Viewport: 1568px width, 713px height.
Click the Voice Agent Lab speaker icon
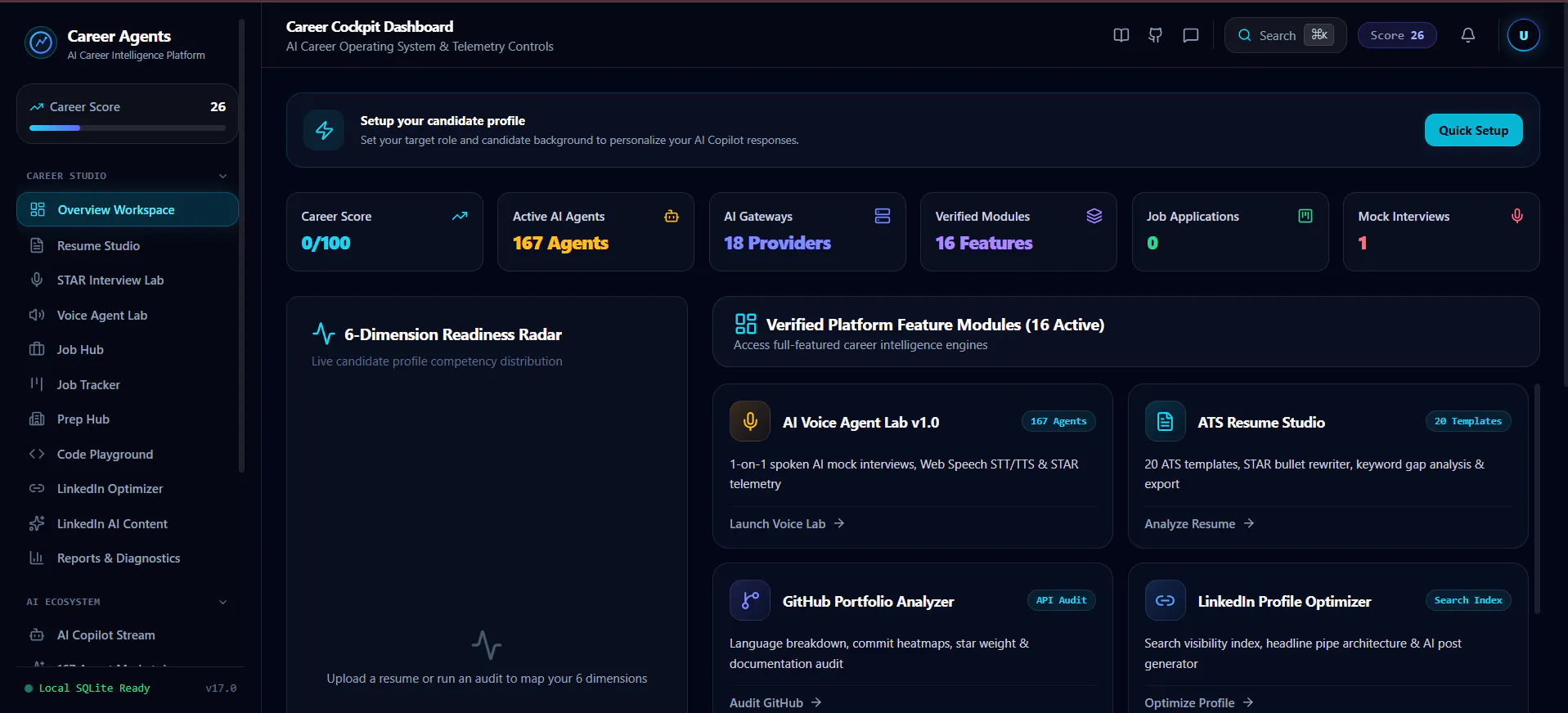coord(37,315)
